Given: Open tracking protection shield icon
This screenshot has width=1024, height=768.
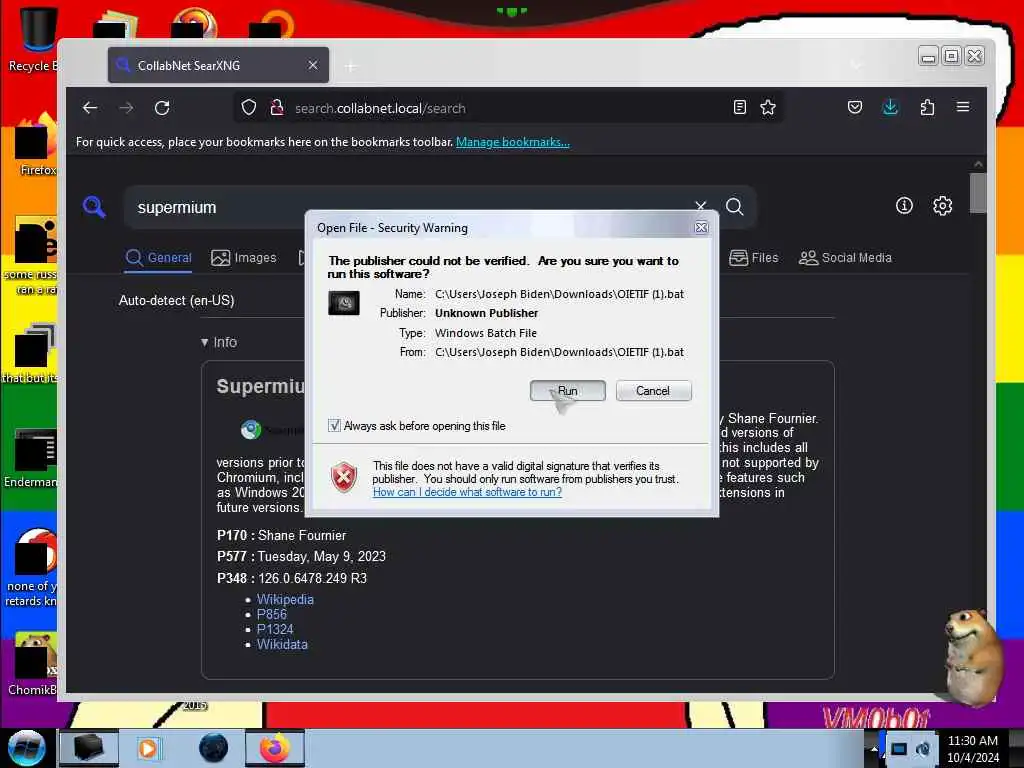Looking at the screenshot, I should (249, 107).
